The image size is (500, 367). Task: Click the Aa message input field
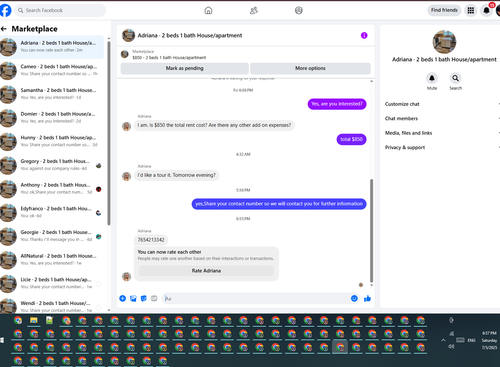(255, 298)
